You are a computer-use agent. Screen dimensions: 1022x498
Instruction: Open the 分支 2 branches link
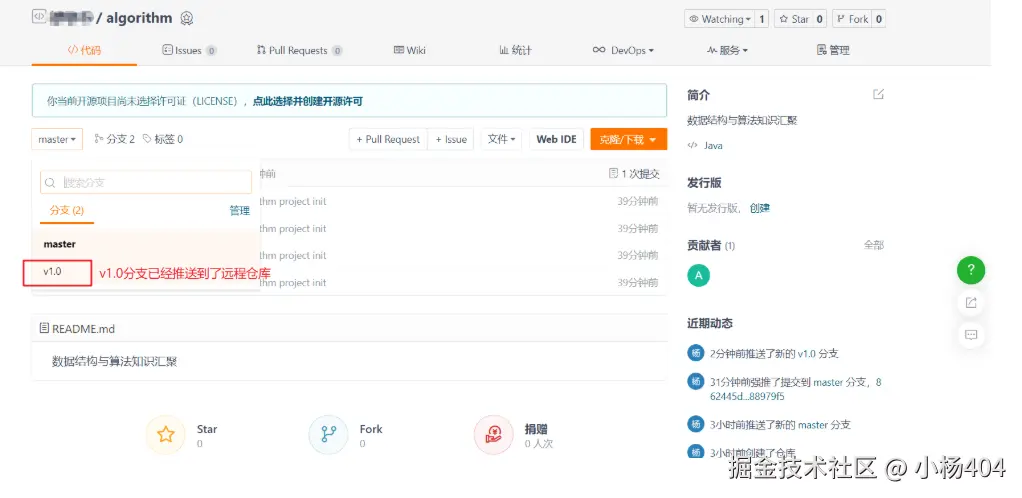pyautogui.click(x=115, y=139)
